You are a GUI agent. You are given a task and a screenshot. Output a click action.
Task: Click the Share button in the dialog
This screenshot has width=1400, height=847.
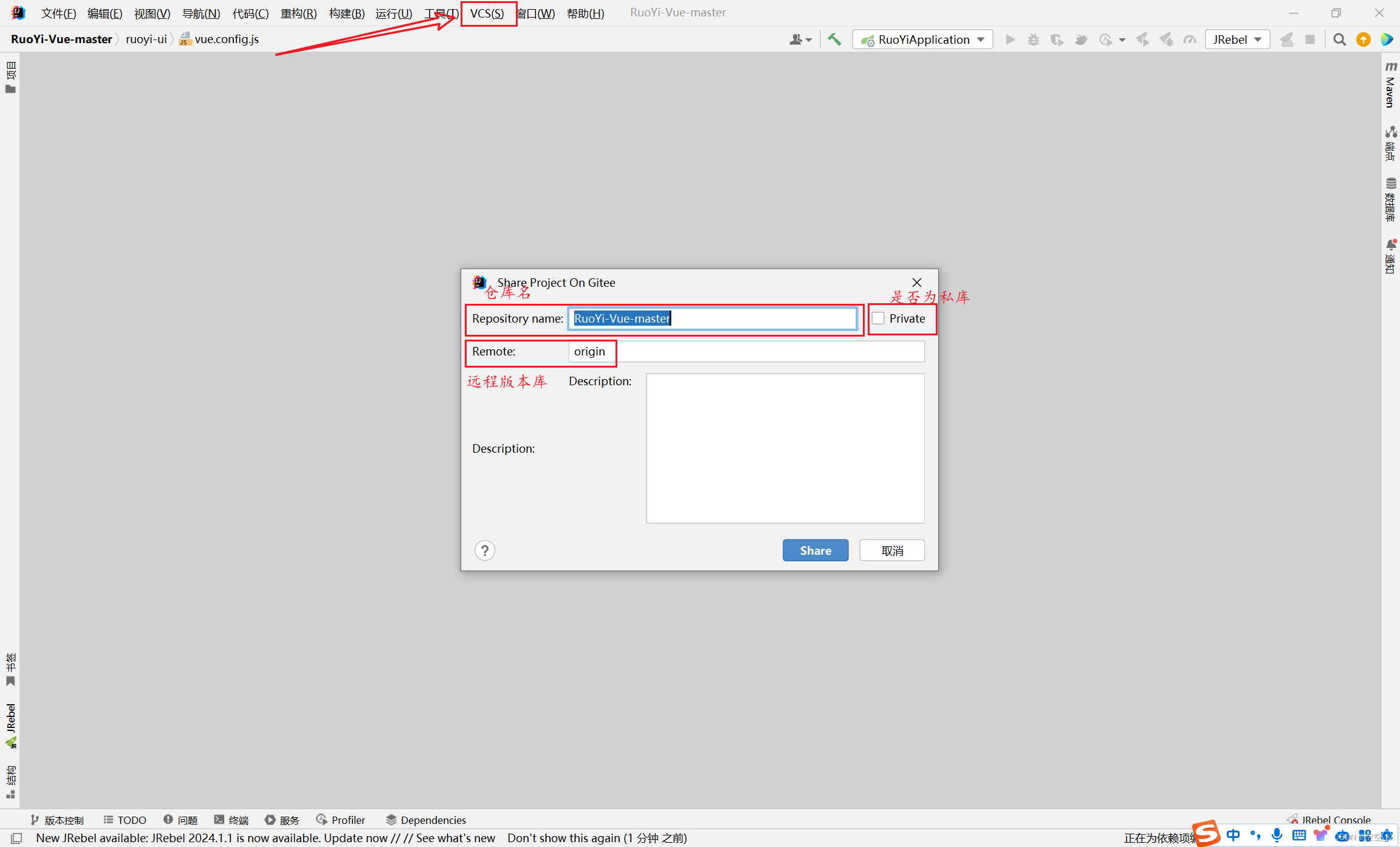click(815, 550)
